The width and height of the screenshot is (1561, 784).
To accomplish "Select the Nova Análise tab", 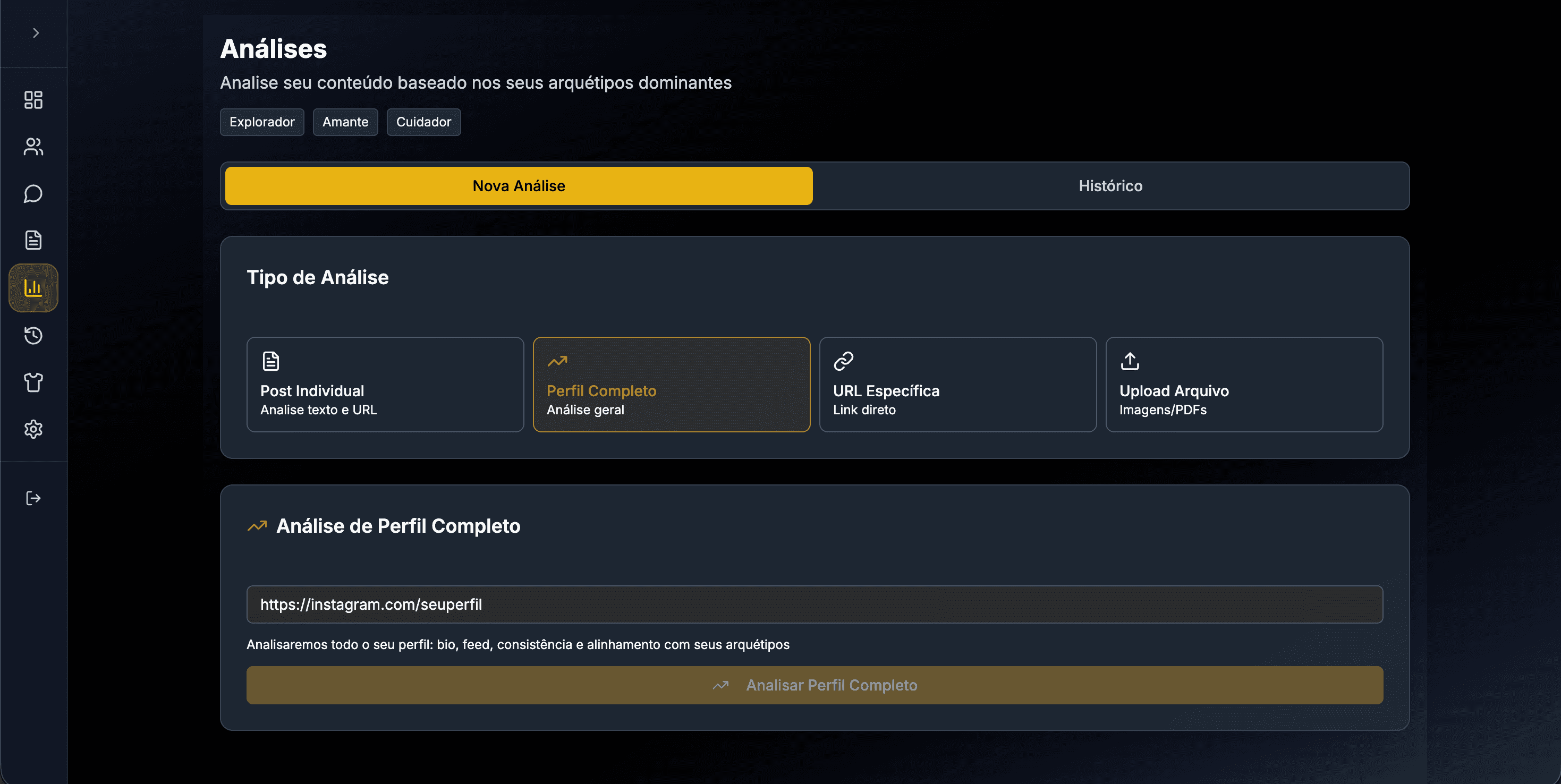I will pos(519,186).
